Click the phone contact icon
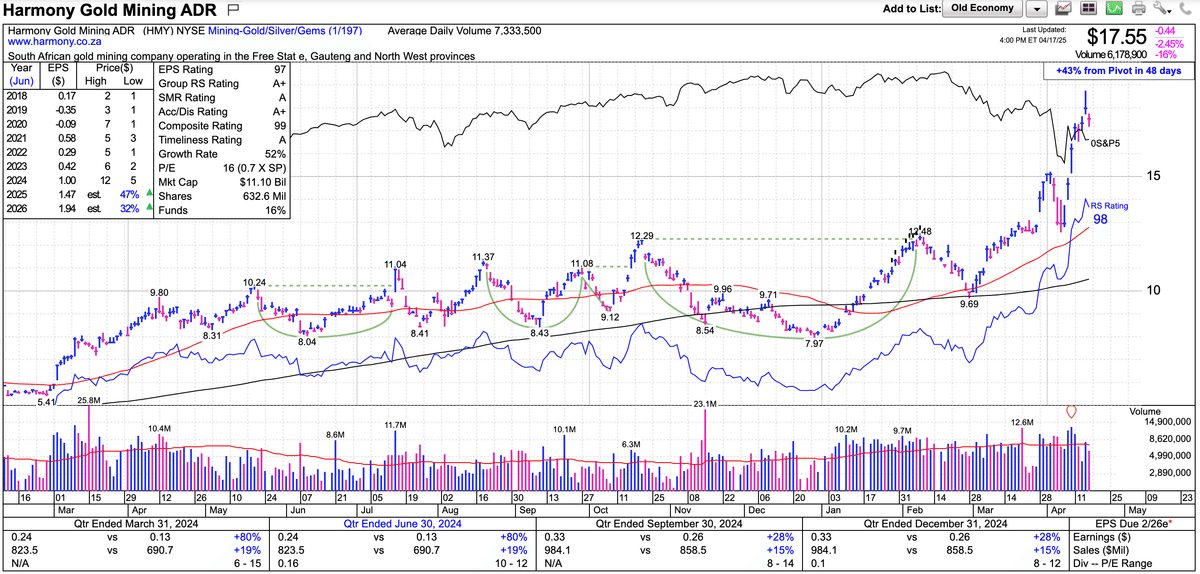 (x=1185, y=9)
